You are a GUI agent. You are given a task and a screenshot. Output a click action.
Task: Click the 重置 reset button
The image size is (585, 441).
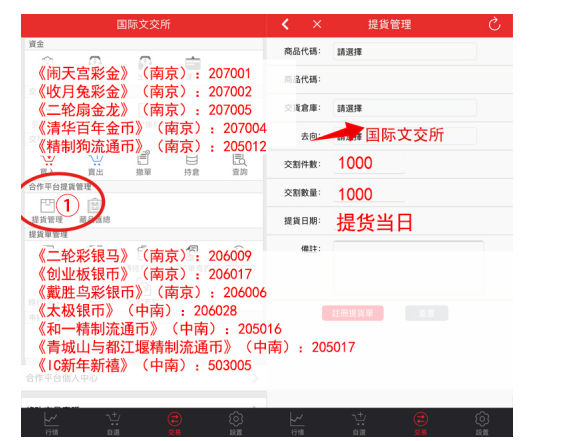click(x=426, y=313)
